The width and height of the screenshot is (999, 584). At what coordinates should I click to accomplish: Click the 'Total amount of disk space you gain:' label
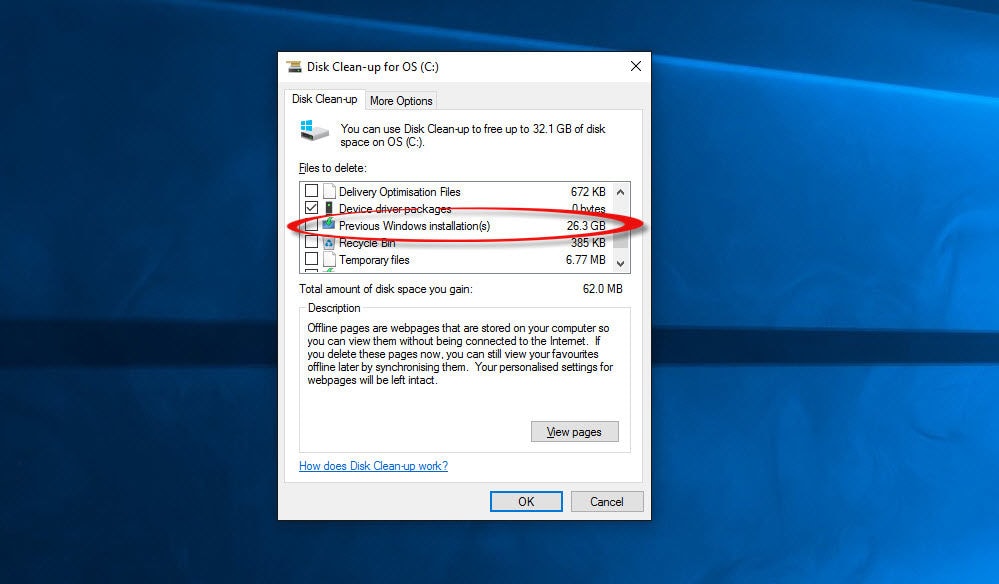(x=386, y=289)
